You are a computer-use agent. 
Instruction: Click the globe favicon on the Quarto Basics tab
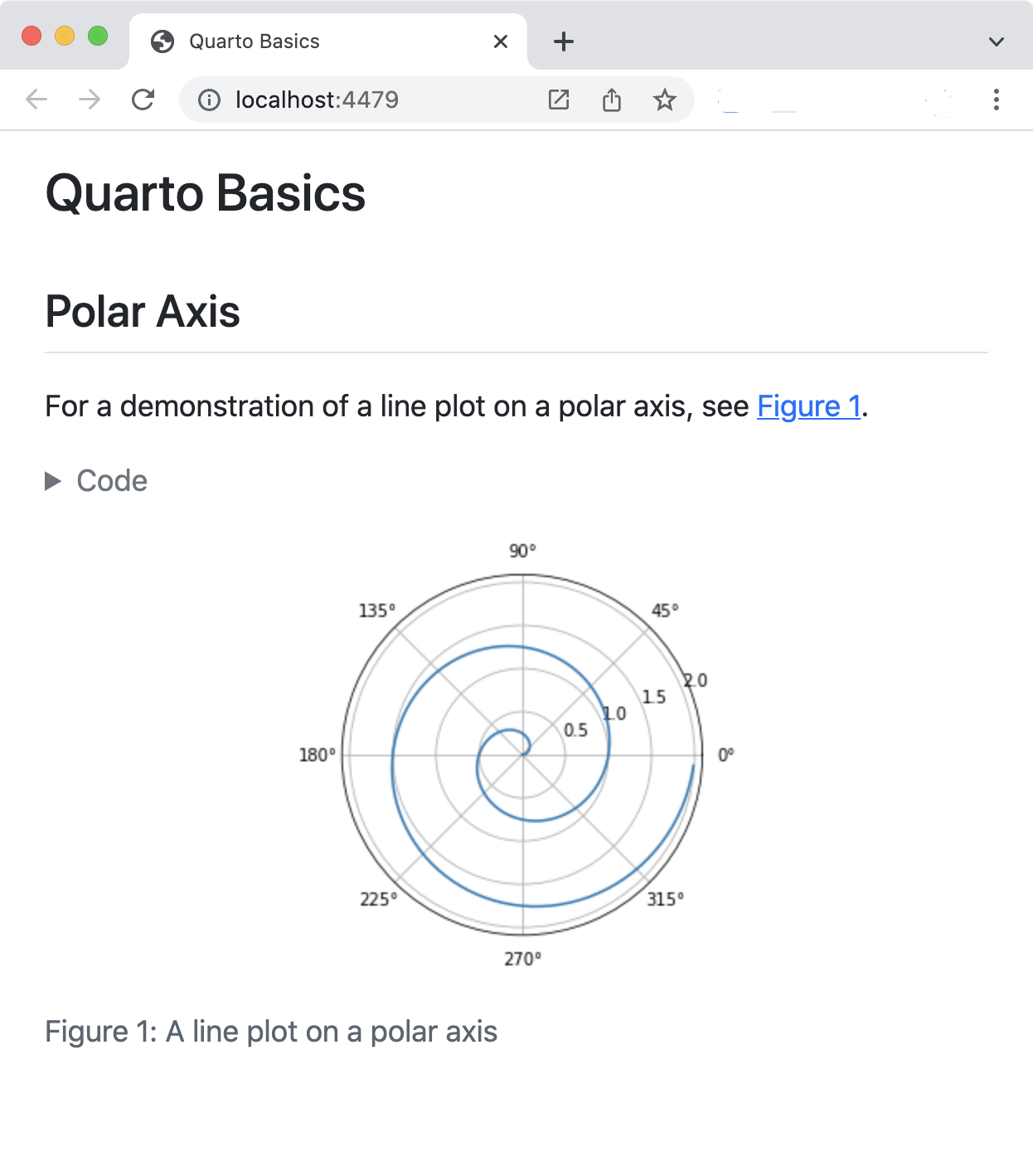point(163,40)
